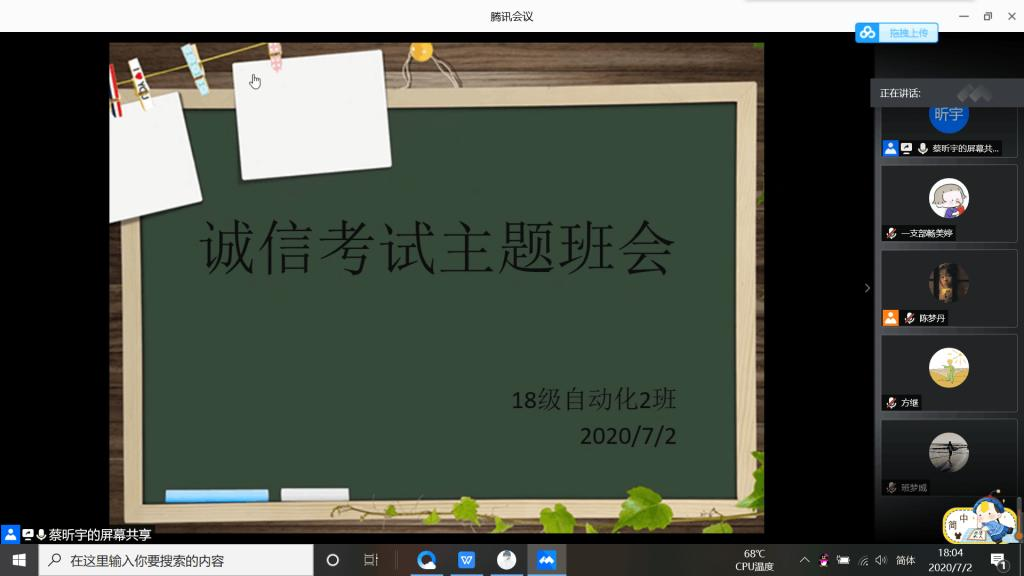Screen dimensions: 1024x576
Task: Open the notification center icon
Action: pos(998,560)
